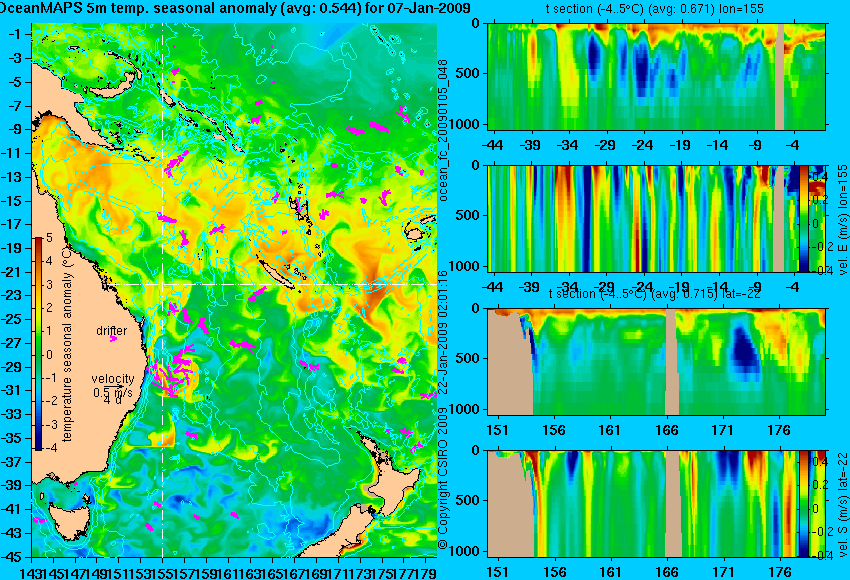Click the OceanMAPS 5m temp. seasonal anomaly title

pos(235,9)
